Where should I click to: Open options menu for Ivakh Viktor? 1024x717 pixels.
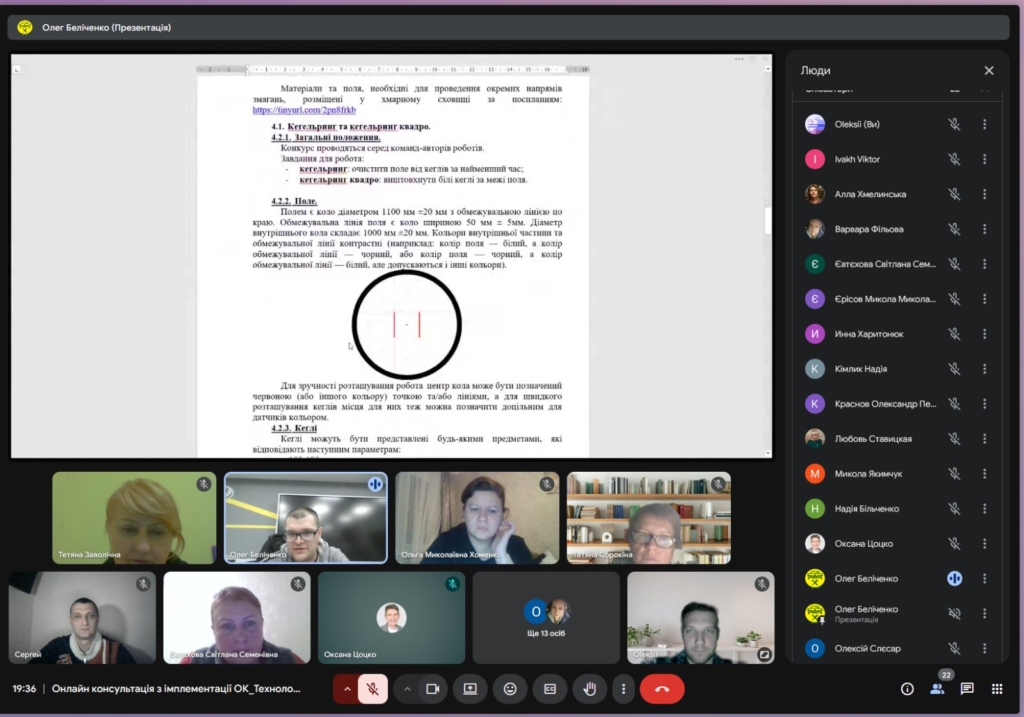[984, 159]
